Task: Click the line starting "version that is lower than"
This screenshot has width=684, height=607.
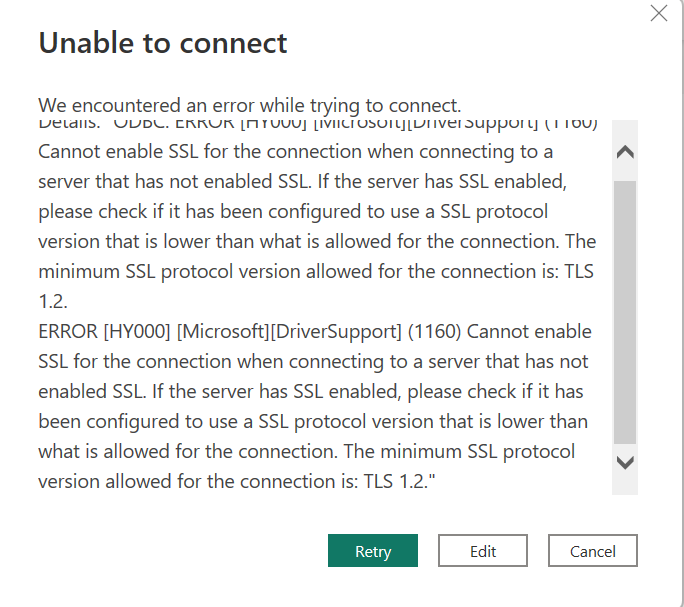Action: [316, 242]
